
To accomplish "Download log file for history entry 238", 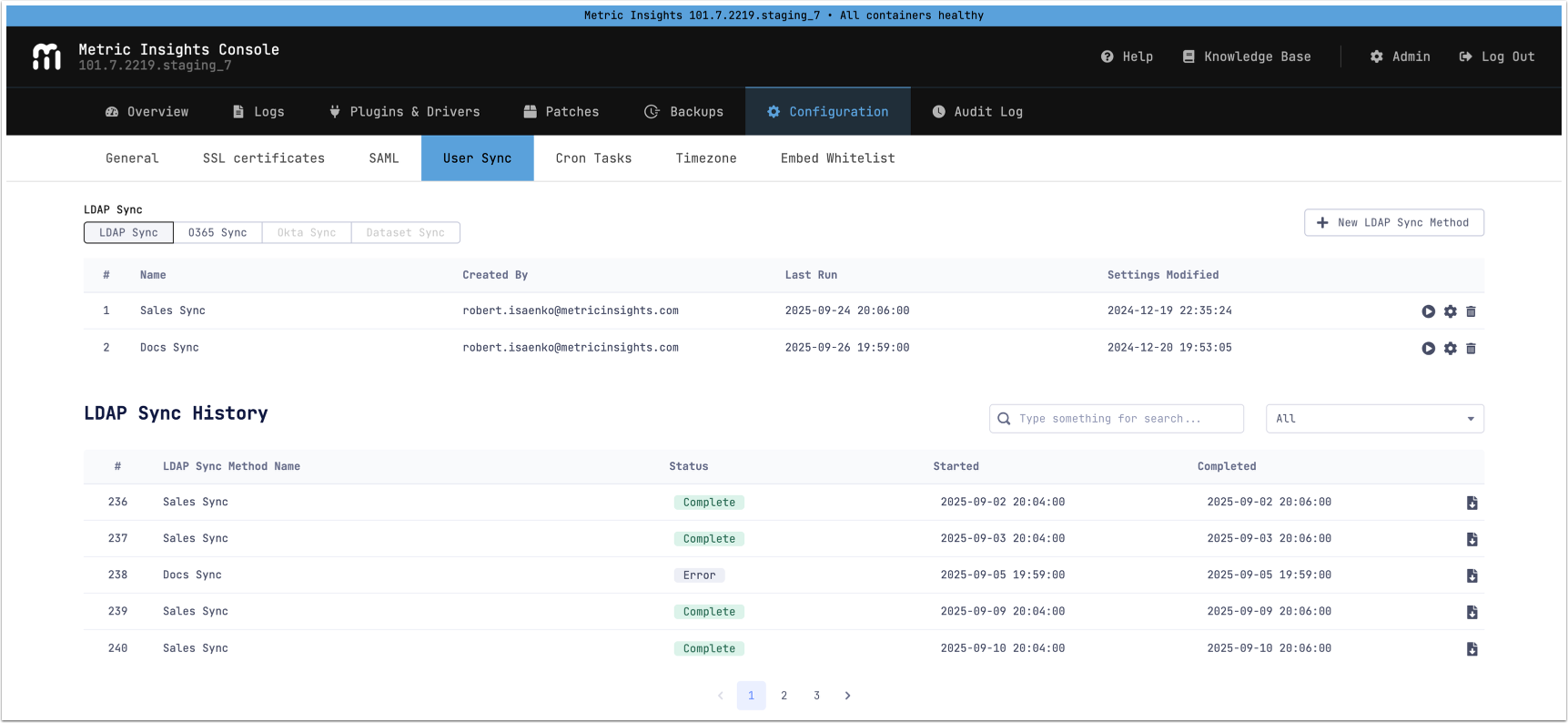I will (x=1472, y=575).
